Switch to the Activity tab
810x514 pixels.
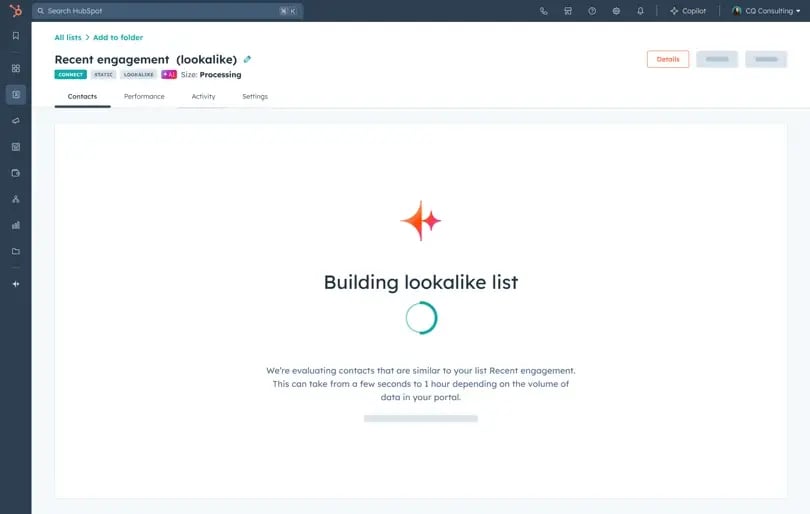(x=203, y=97)
